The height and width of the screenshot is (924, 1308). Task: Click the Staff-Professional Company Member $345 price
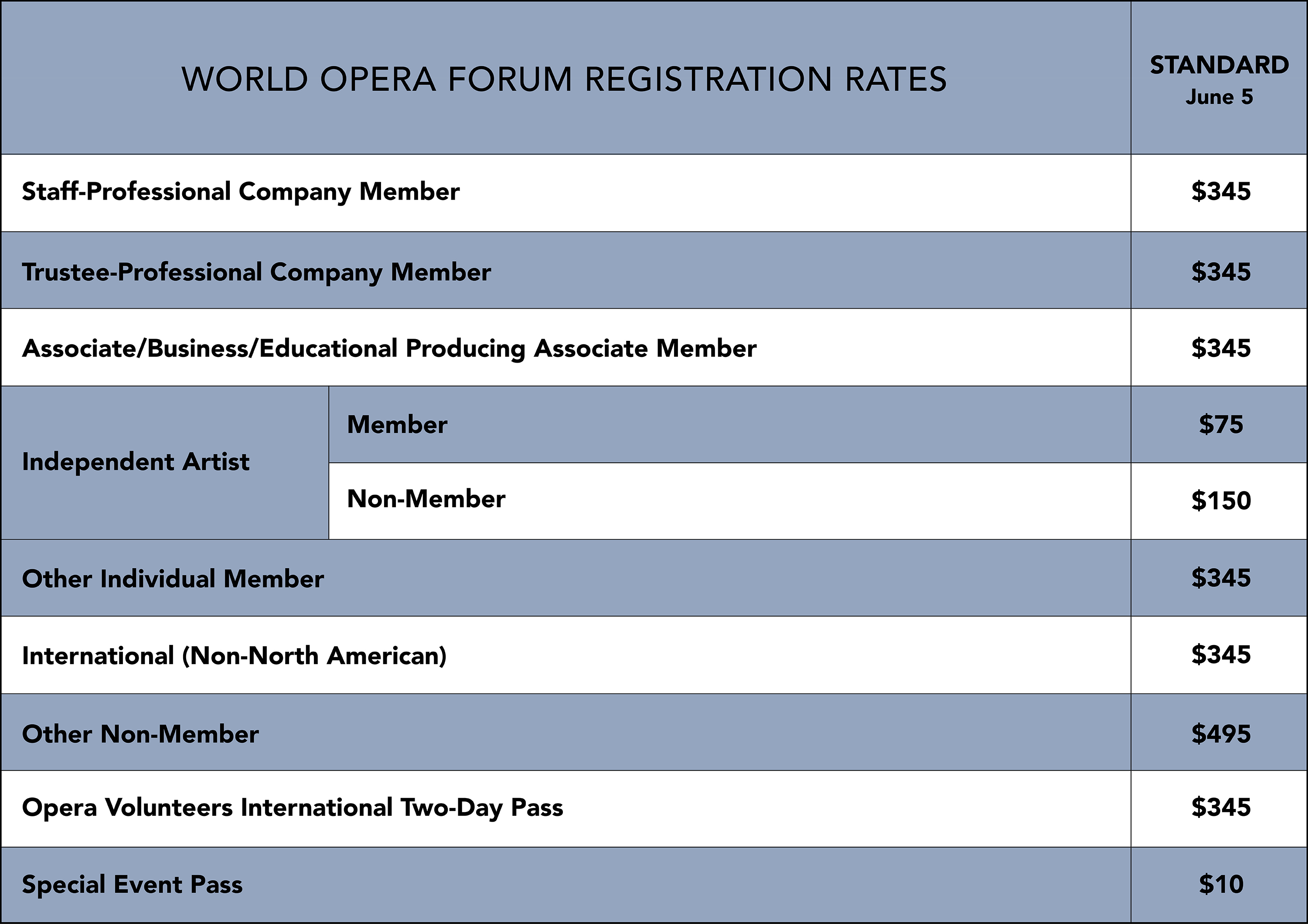coord(1221,192)
